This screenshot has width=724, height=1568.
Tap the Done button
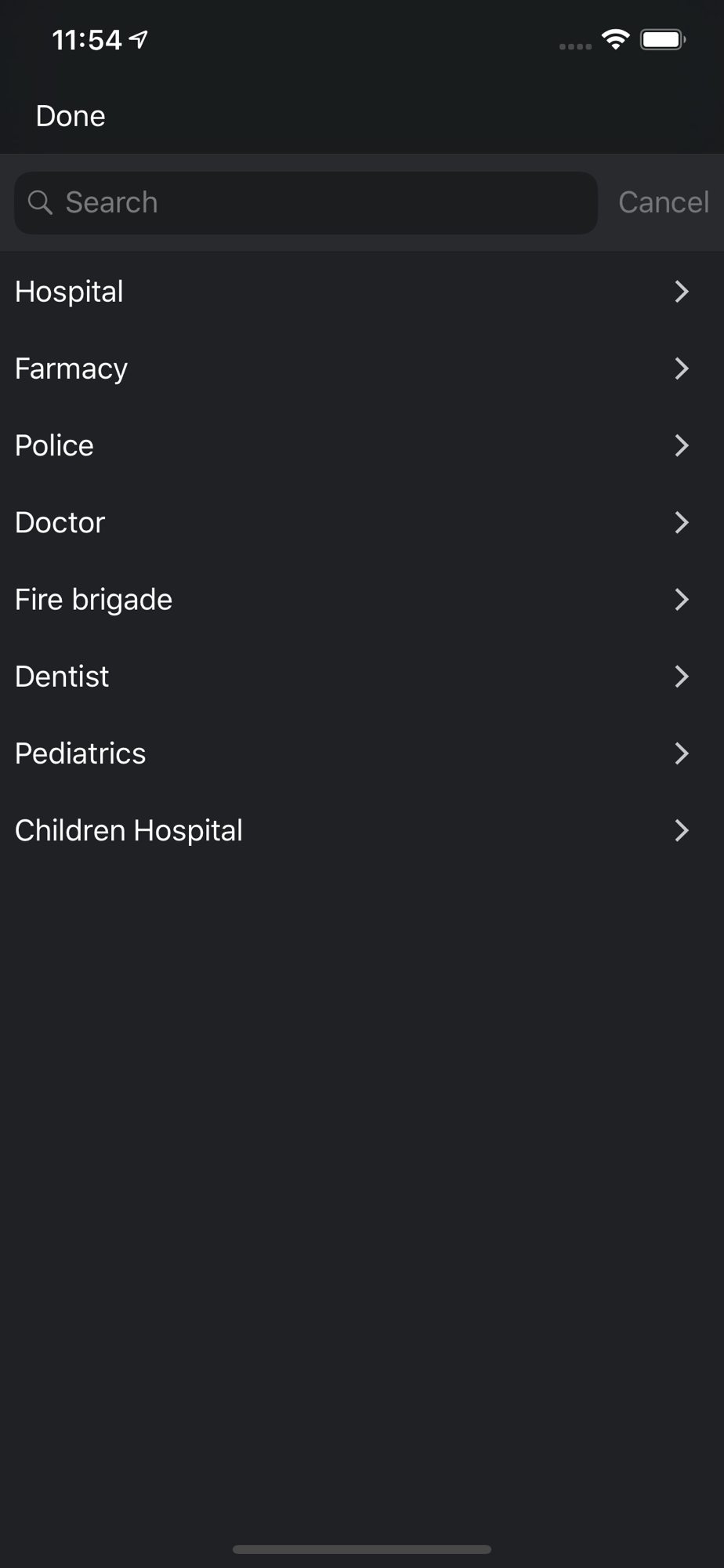(x=71, y=116)
